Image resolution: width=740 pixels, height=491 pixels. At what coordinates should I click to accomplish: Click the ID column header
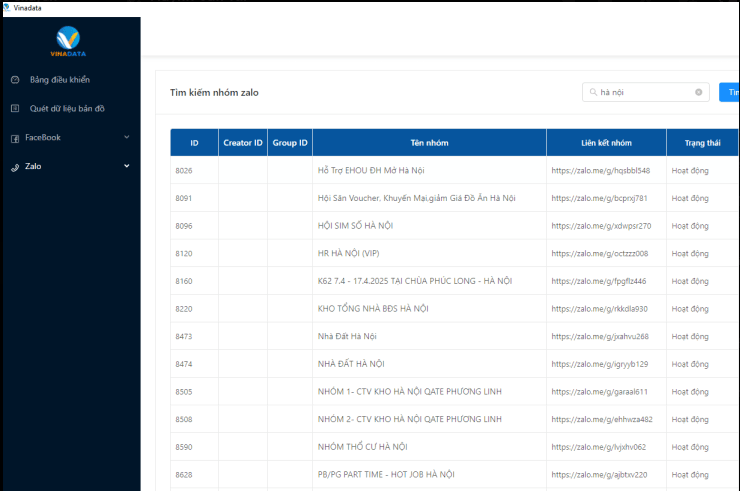pos(194,143)
